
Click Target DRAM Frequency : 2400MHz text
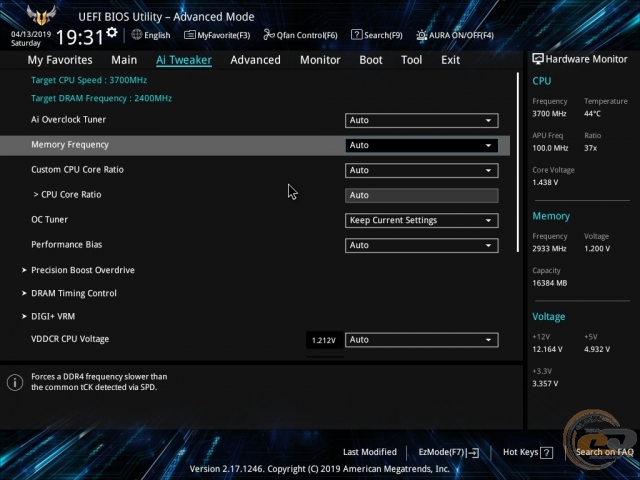coord(101,98)
